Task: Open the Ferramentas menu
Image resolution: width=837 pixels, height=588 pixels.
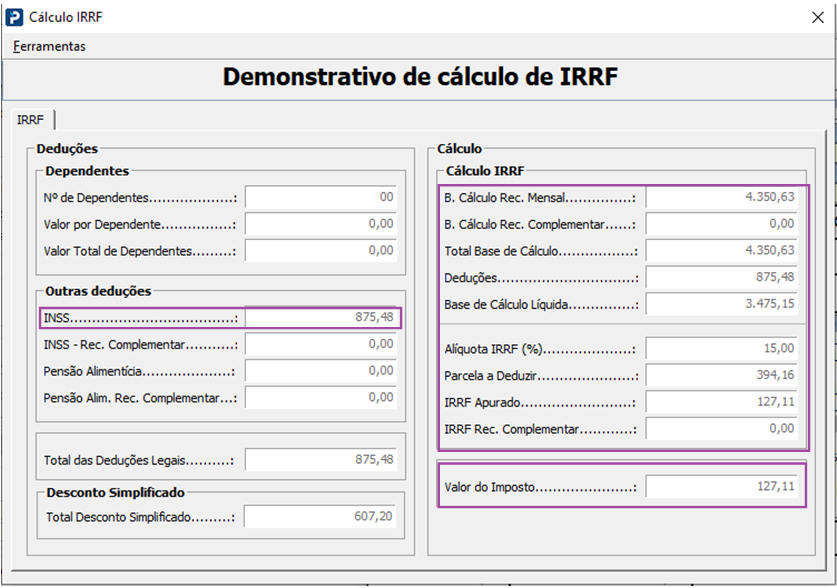Action: (x=50, y=46)
